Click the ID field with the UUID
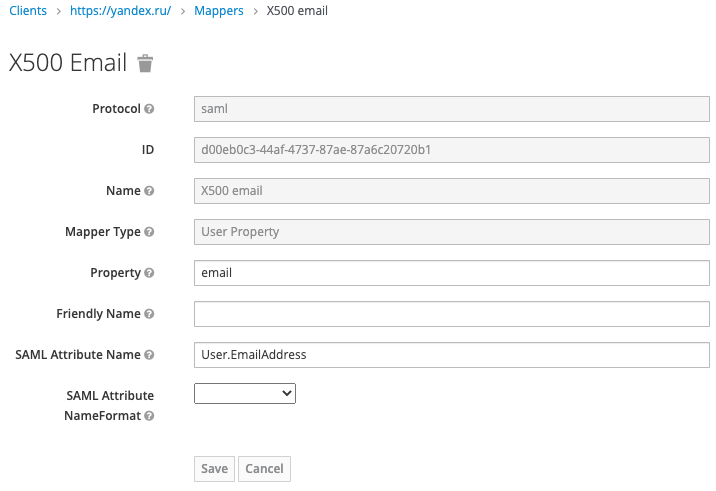The width and height of the screenshot is (716, 491). (451, 150)
